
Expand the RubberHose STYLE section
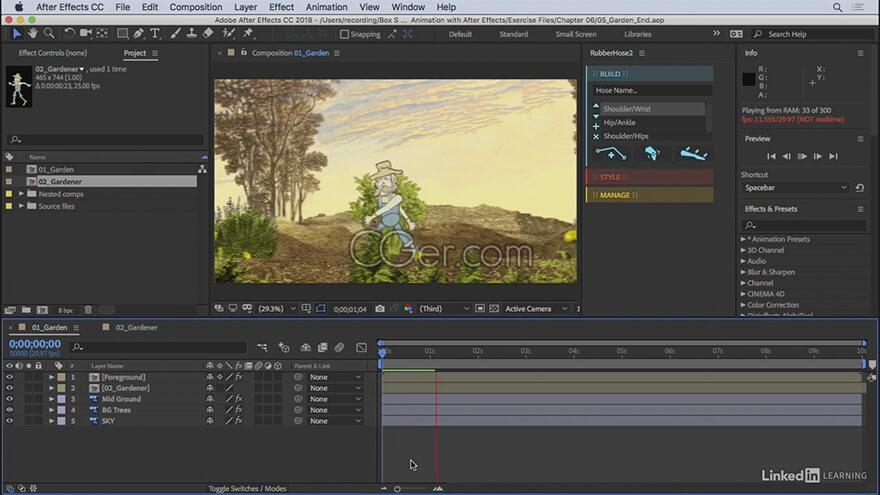pyautogui.click(x=650, y=177)
